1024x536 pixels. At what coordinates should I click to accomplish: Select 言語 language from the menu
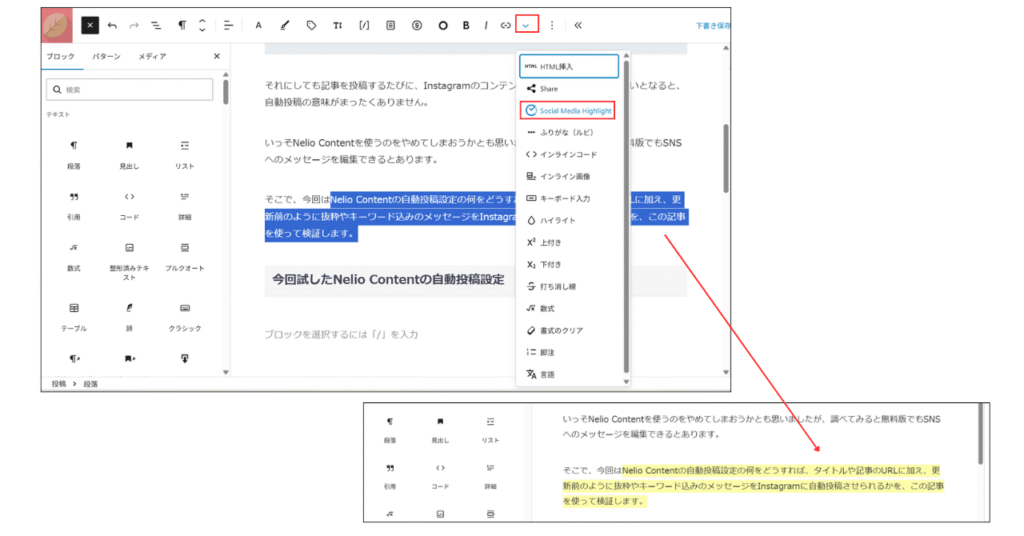(569, 375)
